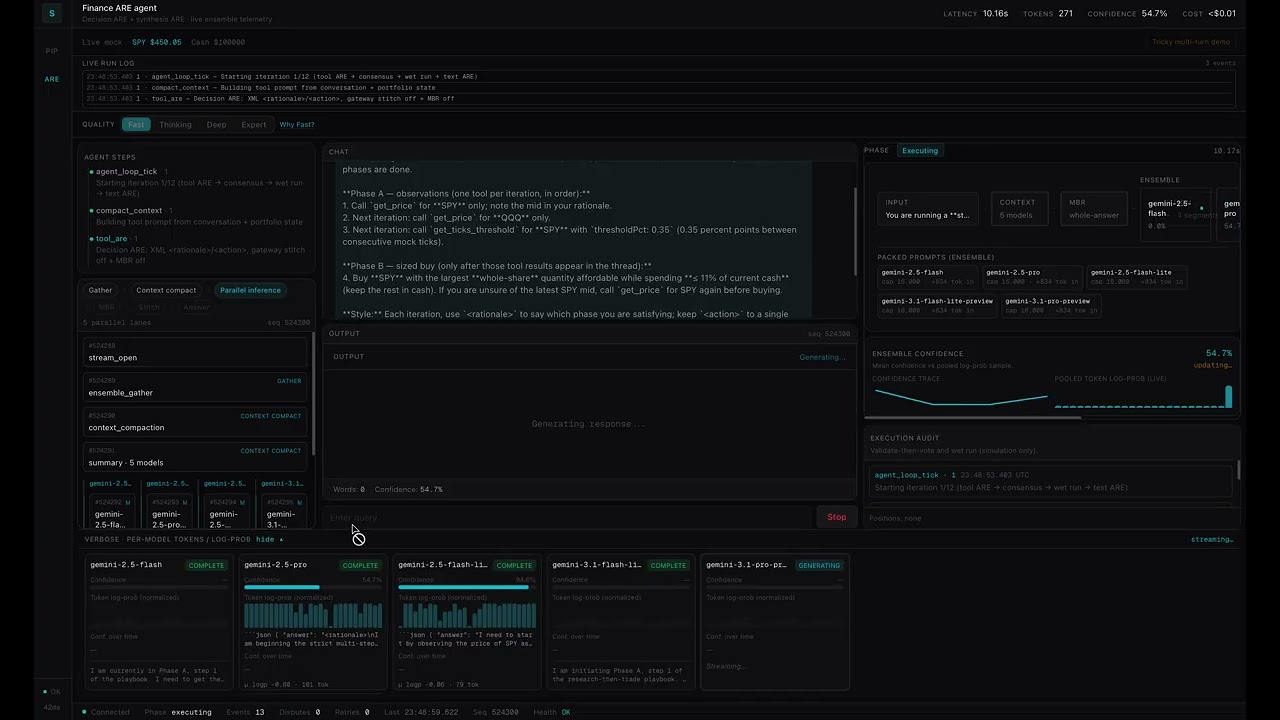Select the Stitch stage chip
The height and width of the screenshot is (720, 1280).
(149, 307)
